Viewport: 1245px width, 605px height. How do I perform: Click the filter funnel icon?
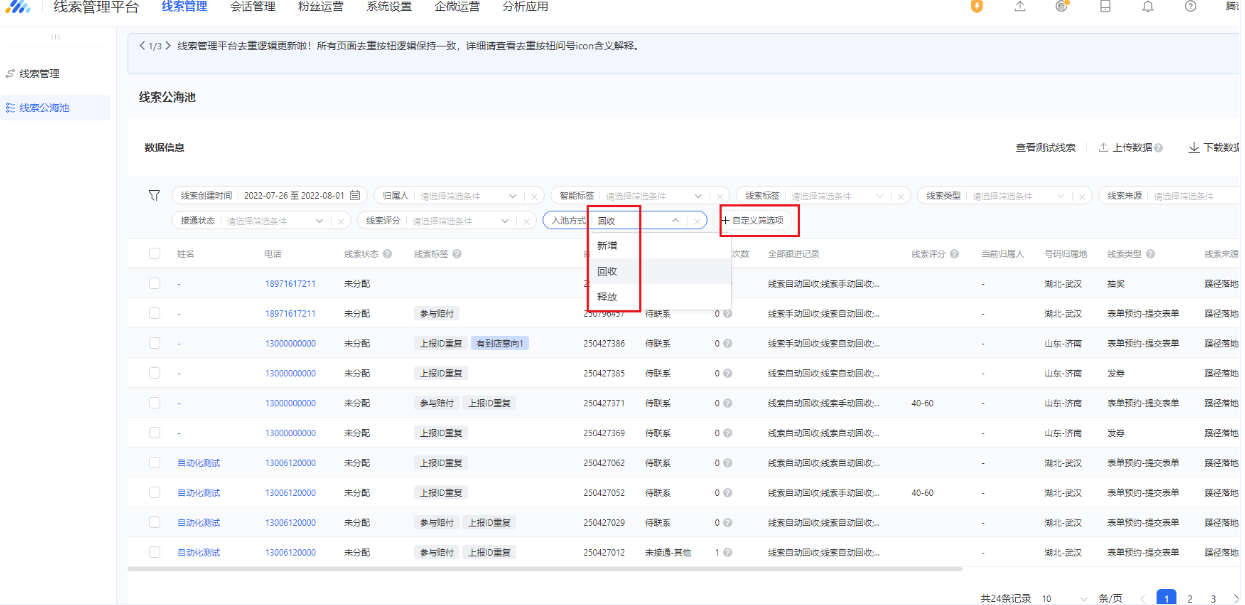(154, 196)
